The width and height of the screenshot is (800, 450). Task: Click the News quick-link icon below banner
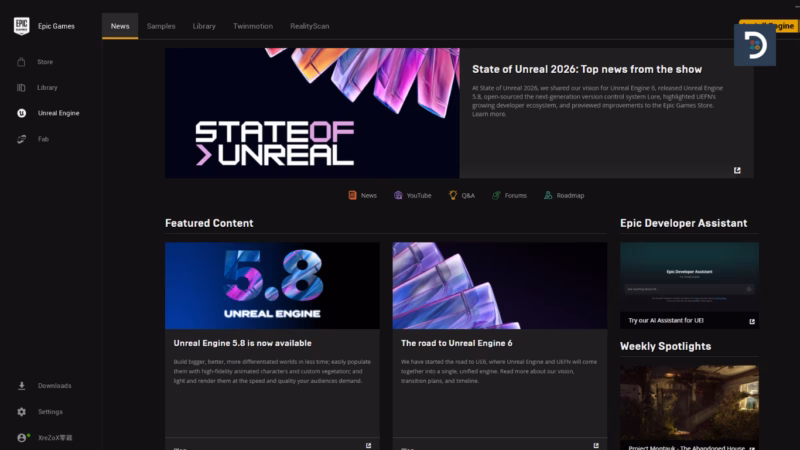click(352, 195)
